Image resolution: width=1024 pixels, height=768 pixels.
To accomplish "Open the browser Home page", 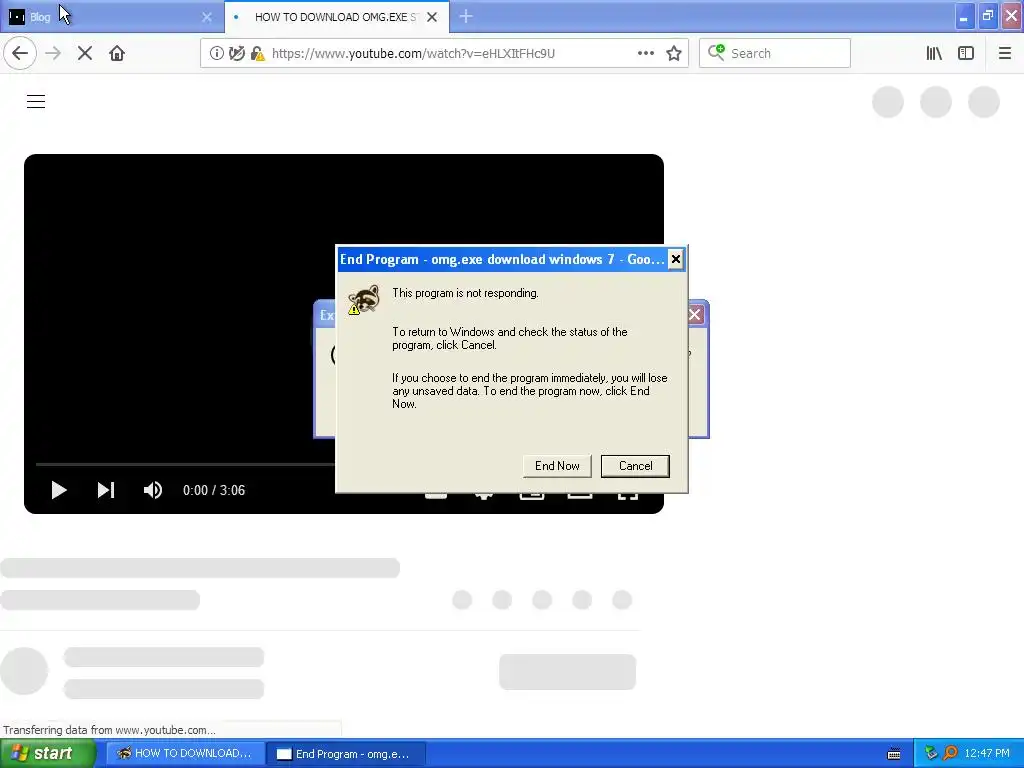I will [x=117, y=54].
